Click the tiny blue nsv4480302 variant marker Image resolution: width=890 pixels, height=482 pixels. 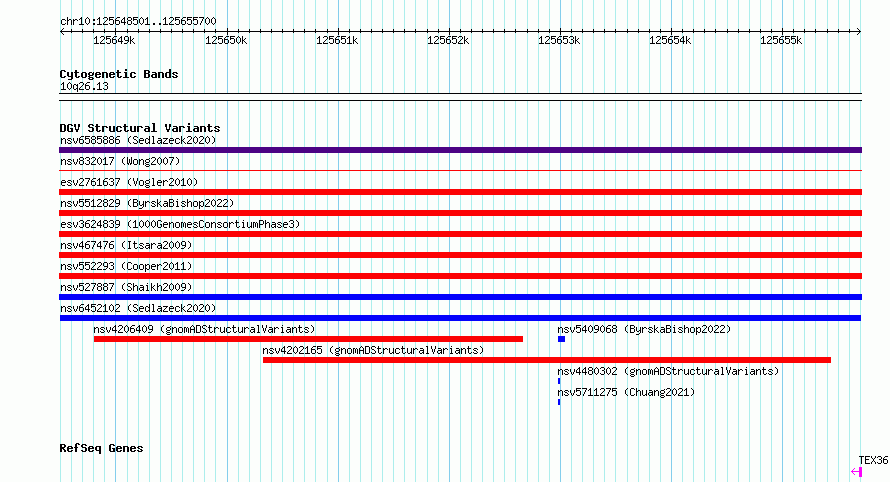[x=559, y=381]
